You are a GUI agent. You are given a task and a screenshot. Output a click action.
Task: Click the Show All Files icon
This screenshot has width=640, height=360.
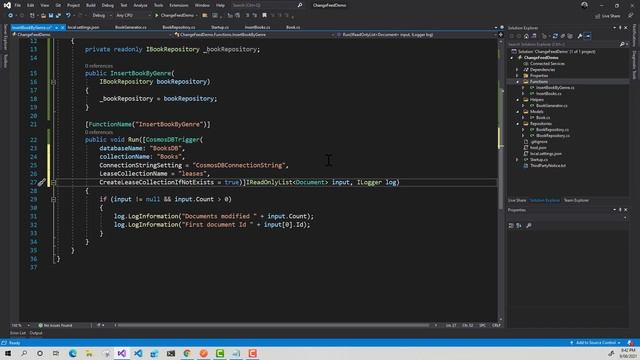570,36
